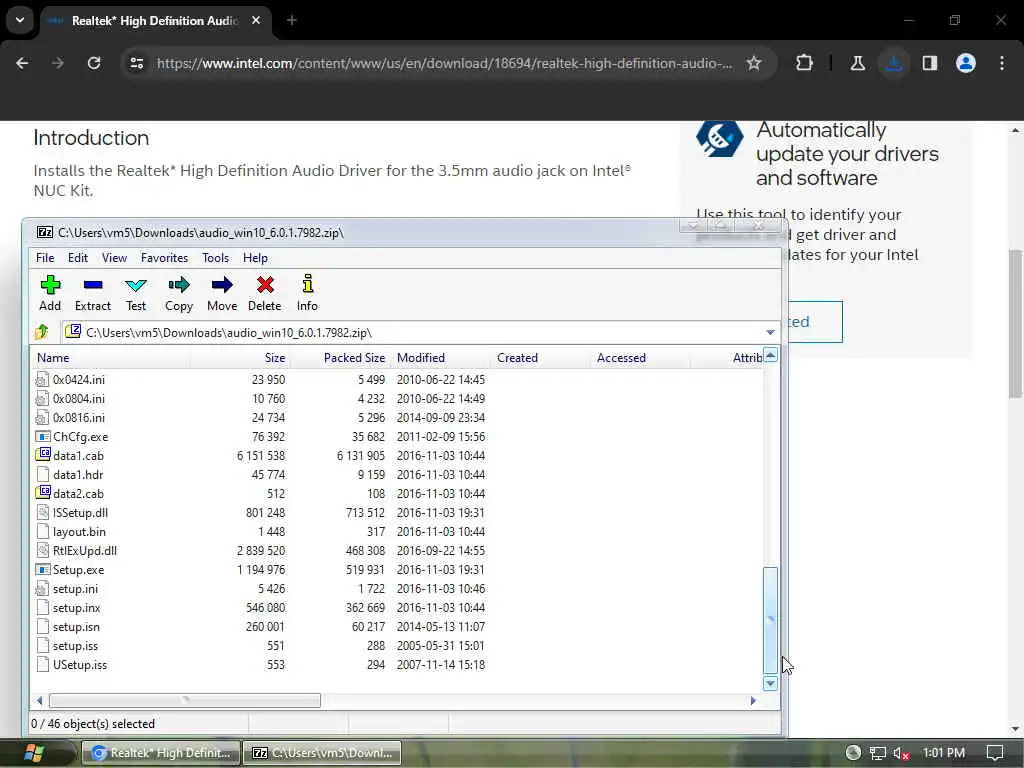1024x768 pixels.
Task: Open the Info toolbar icon
Action: (307, 293)
